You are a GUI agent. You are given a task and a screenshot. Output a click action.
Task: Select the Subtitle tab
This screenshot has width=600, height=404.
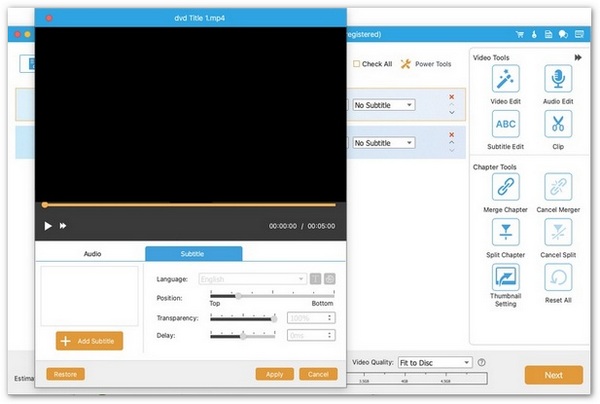[194, 254]
